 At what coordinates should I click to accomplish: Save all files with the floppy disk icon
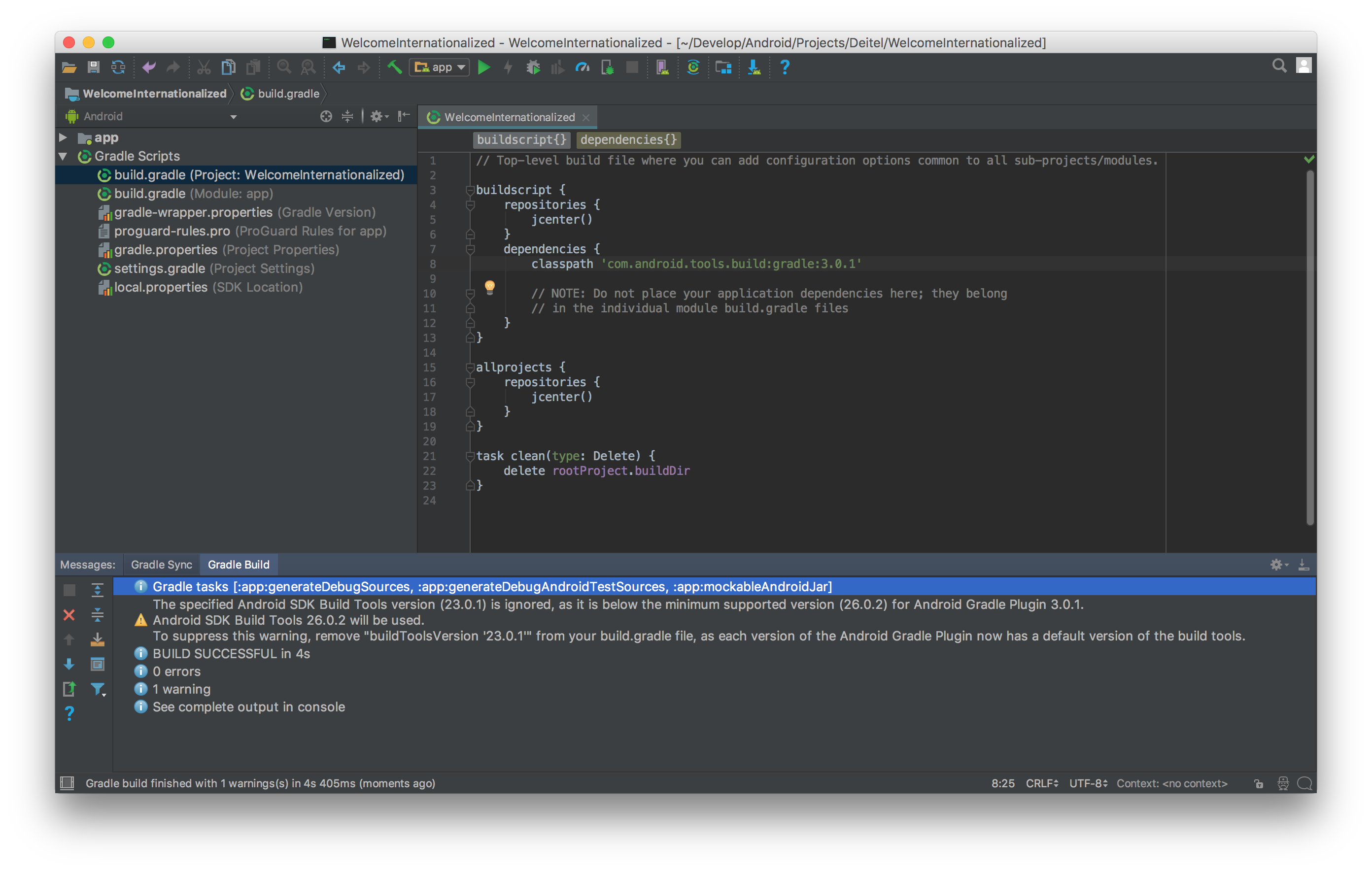click(x=94, y=68)
